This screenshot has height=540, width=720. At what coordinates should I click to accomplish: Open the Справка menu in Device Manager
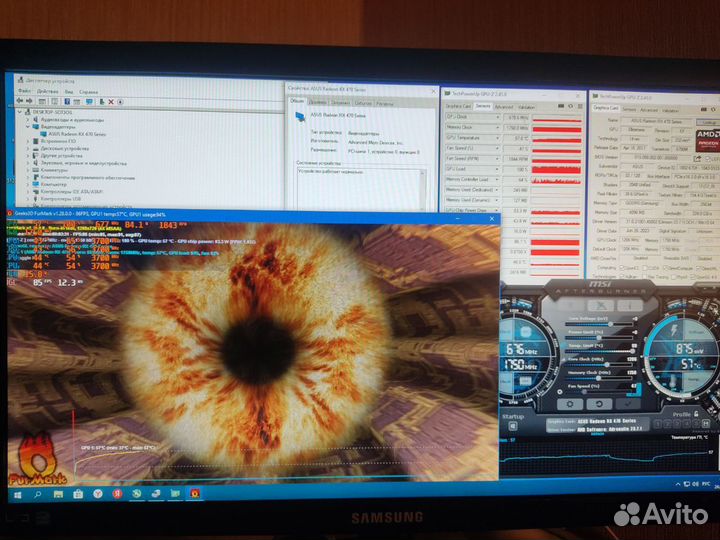89,92
